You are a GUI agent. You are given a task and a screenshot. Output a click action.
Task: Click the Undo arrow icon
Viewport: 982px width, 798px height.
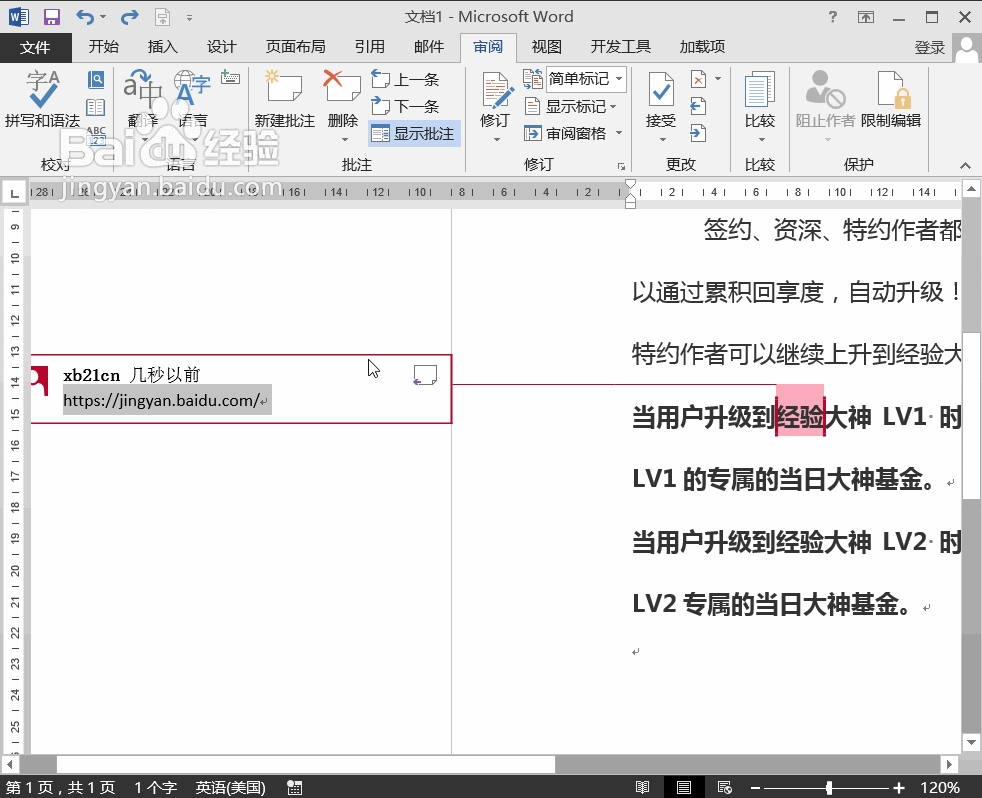(x=85, y=17)
